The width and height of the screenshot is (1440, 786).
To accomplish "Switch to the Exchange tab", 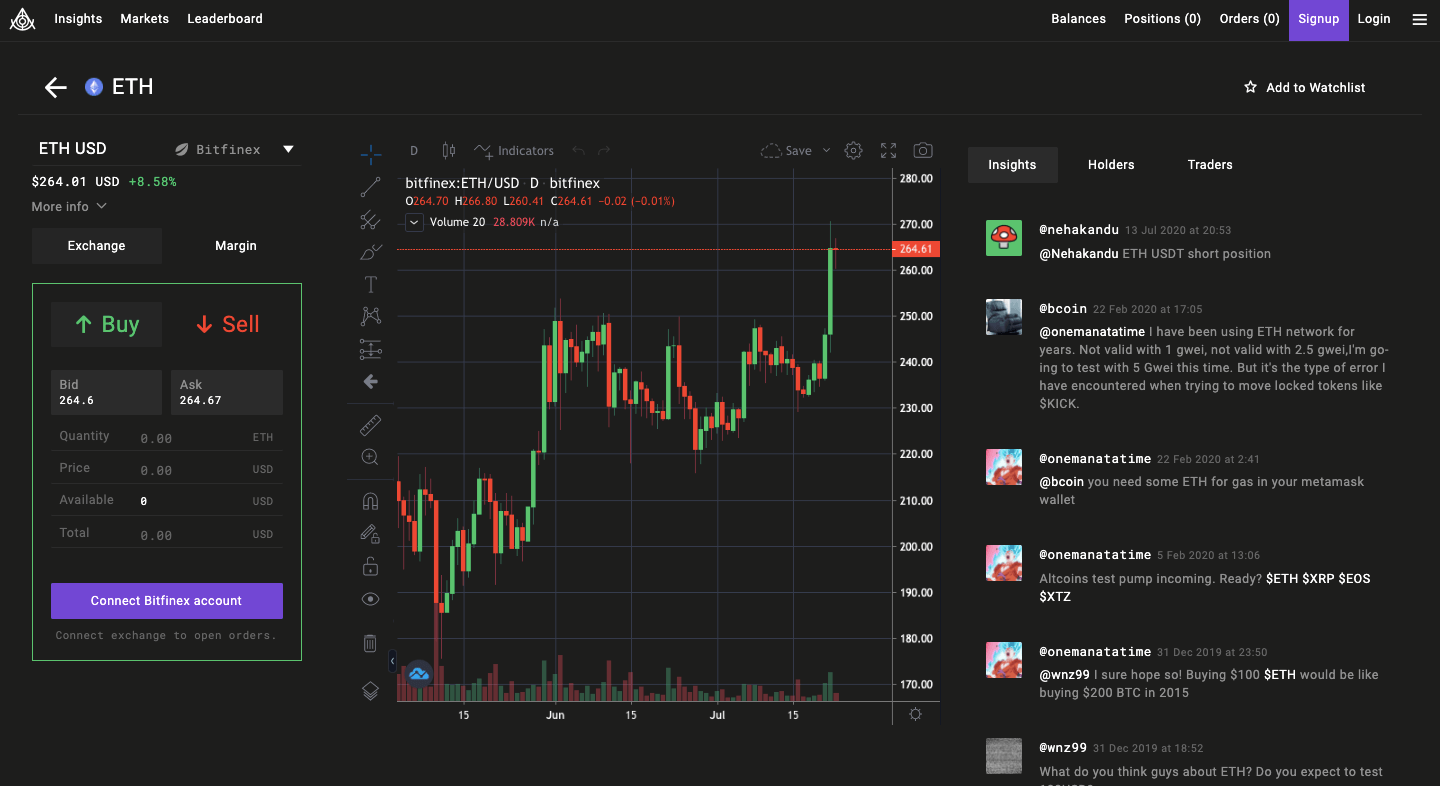I will (x=97, y=246).
